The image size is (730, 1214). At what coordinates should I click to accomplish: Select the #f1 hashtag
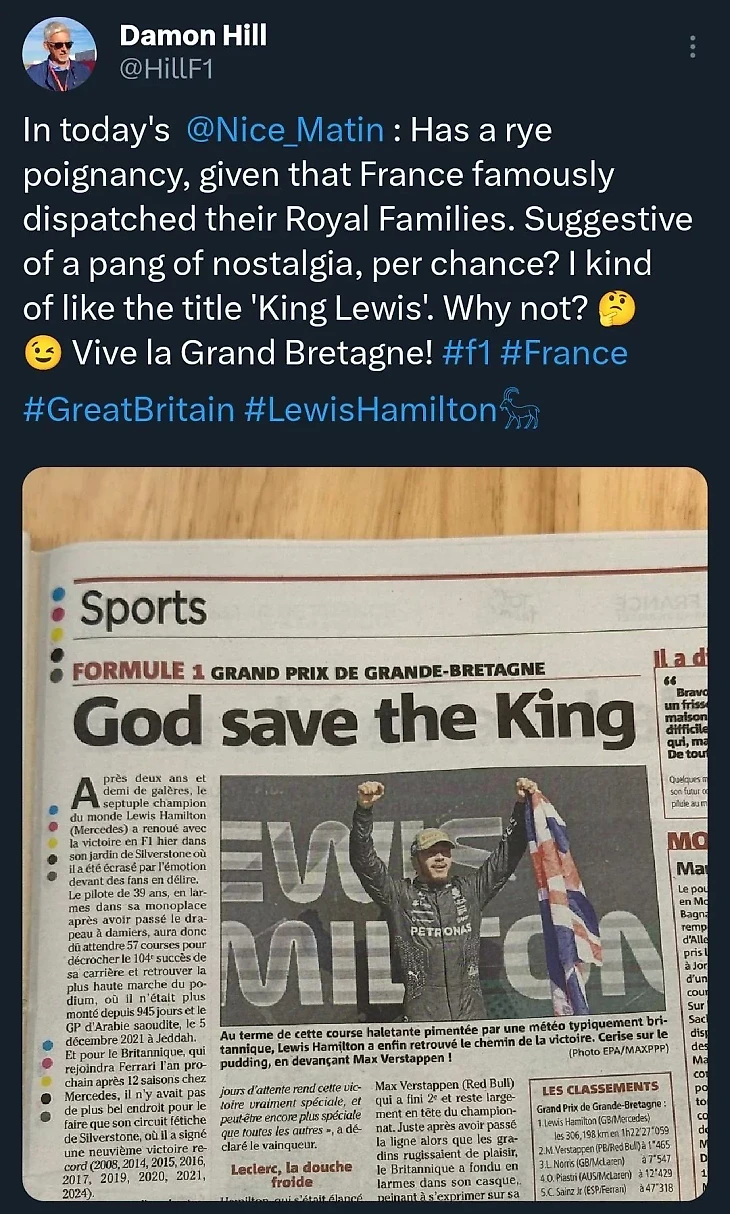click(x=465, y=353)
